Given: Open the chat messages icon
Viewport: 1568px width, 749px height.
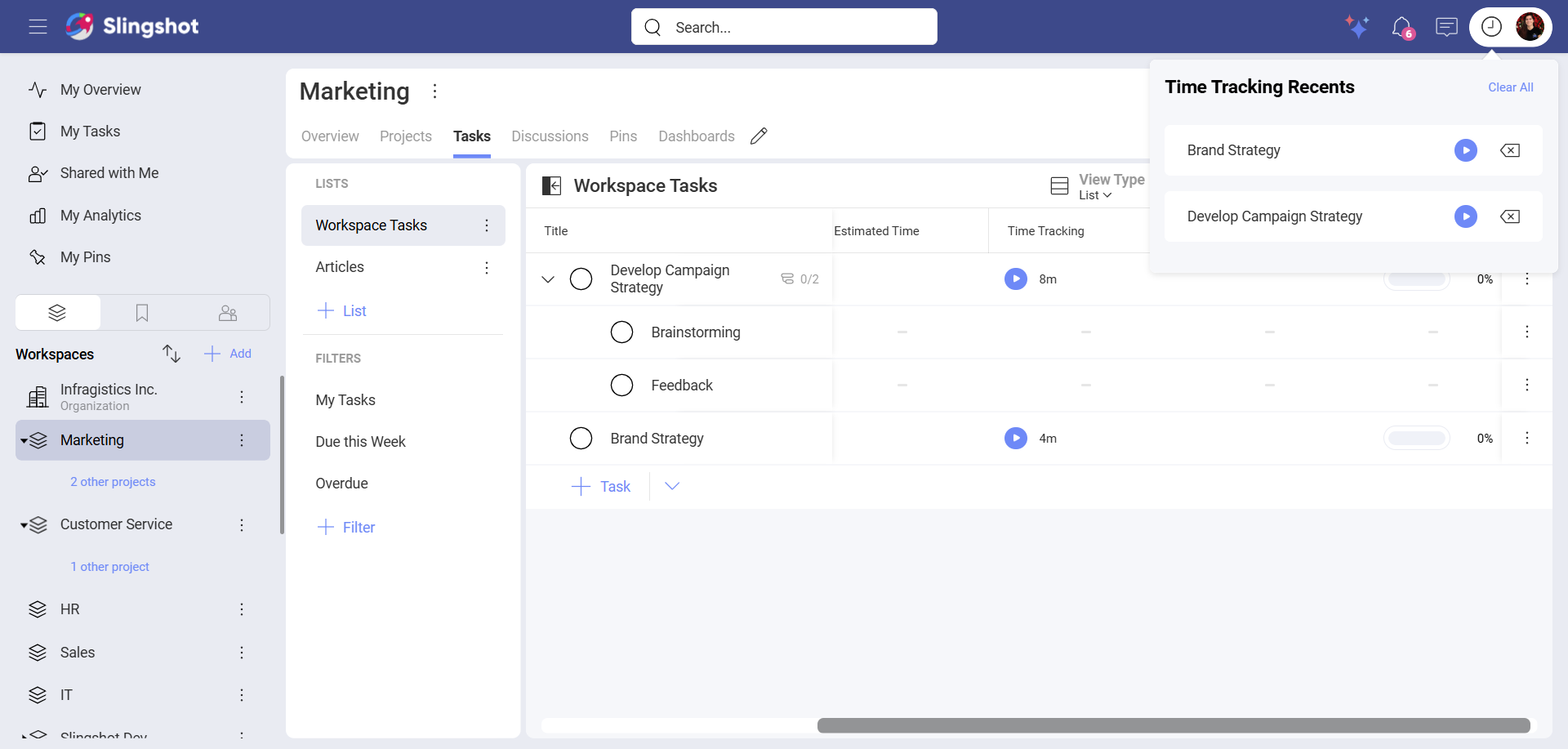Looking at the screenshot, I should [1446, 27].
